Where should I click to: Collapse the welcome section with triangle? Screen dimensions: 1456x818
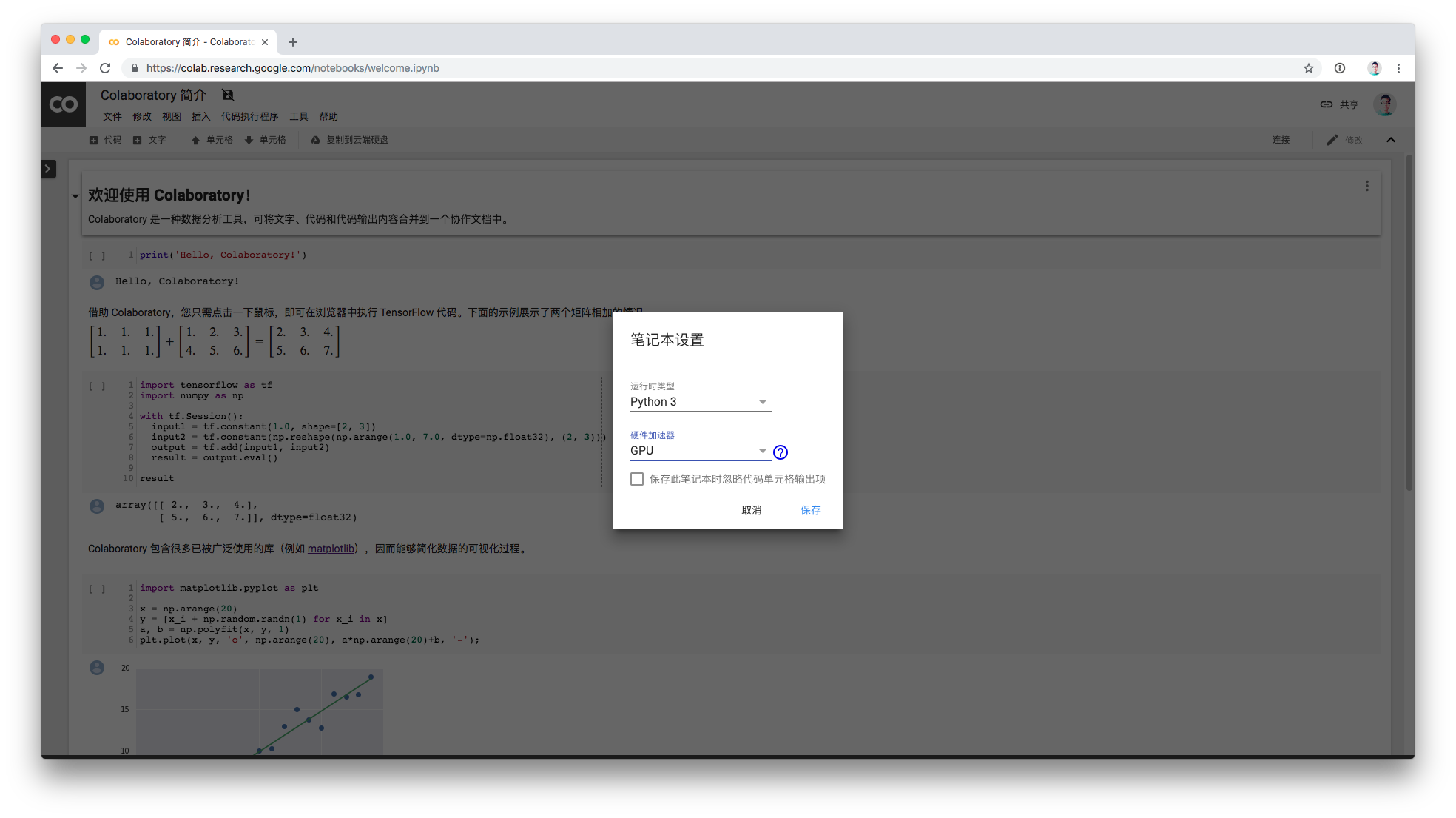(x=75, y=196)
